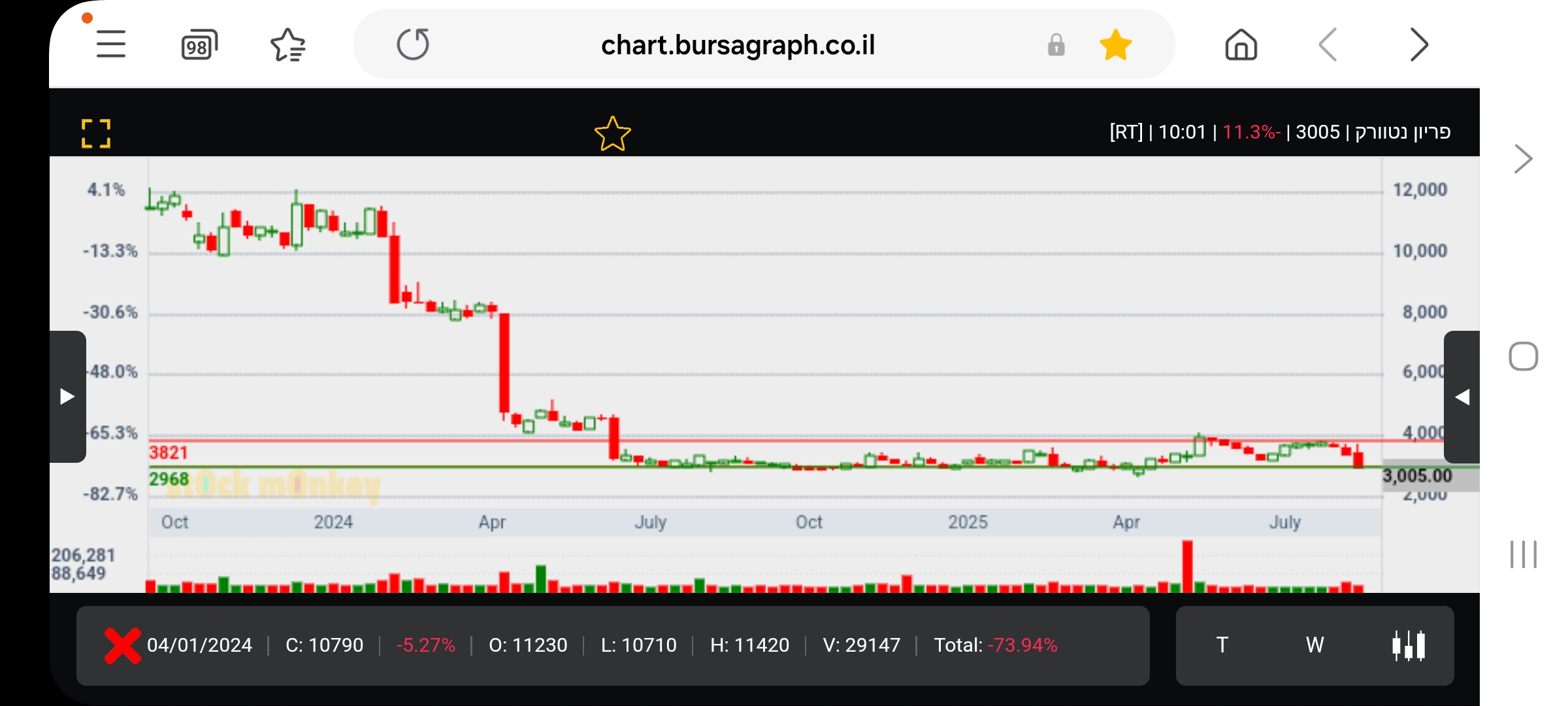1568x706 pixels.
Task: Open the browser hamburger menu
Action: (111, 44)
